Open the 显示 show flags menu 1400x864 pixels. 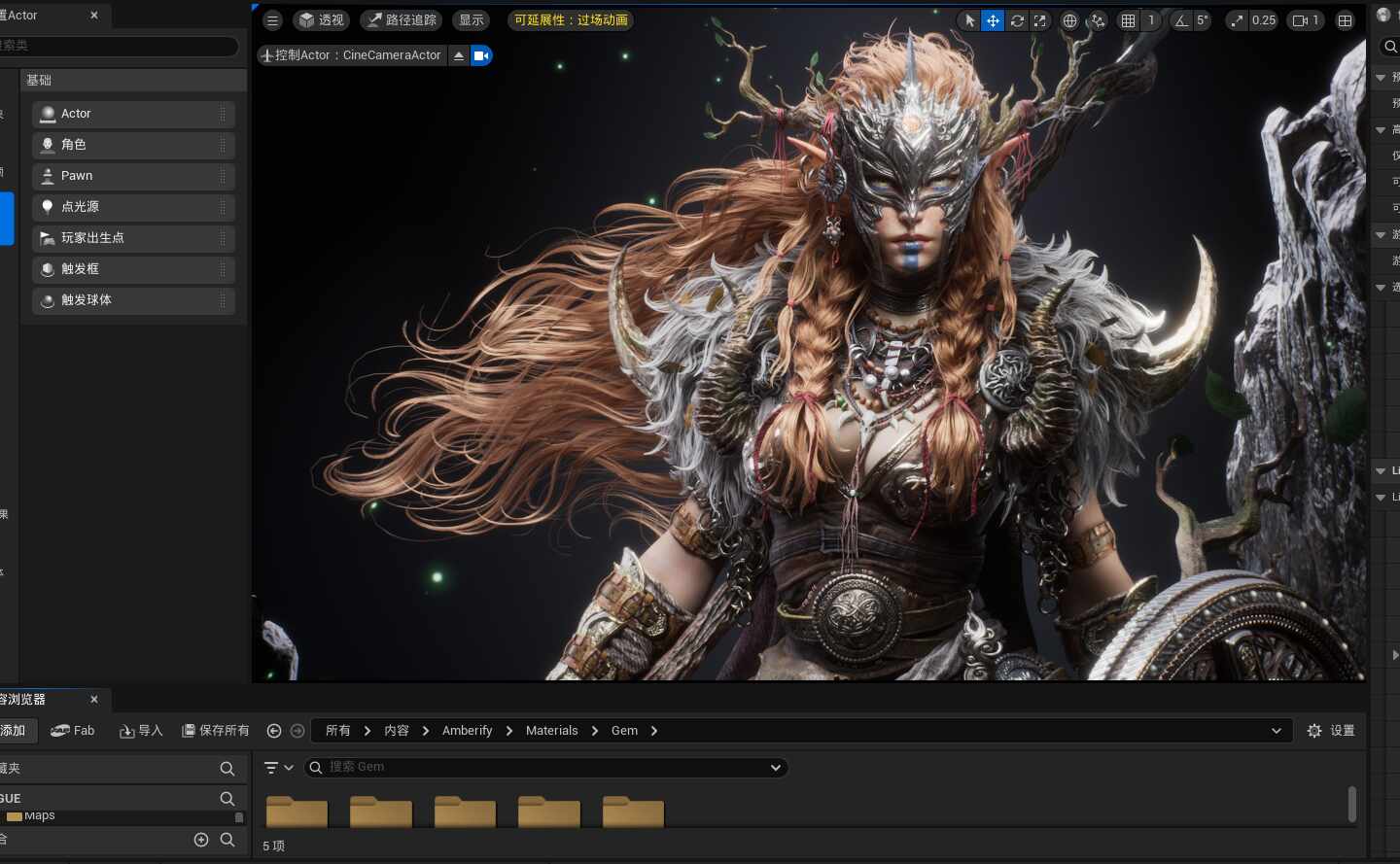pos(472,20)
